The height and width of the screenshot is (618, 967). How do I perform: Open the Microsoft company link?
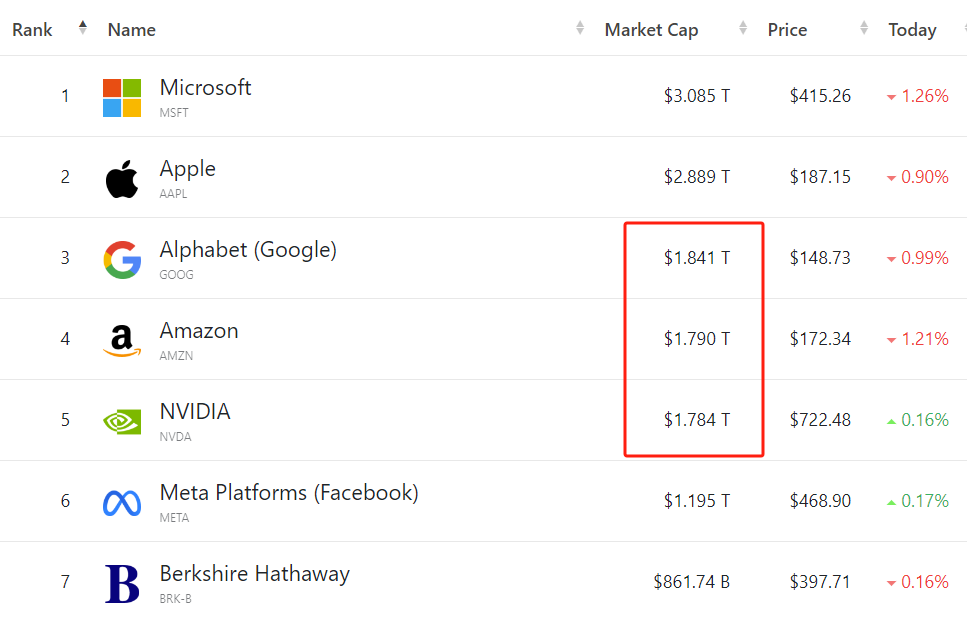205,88
